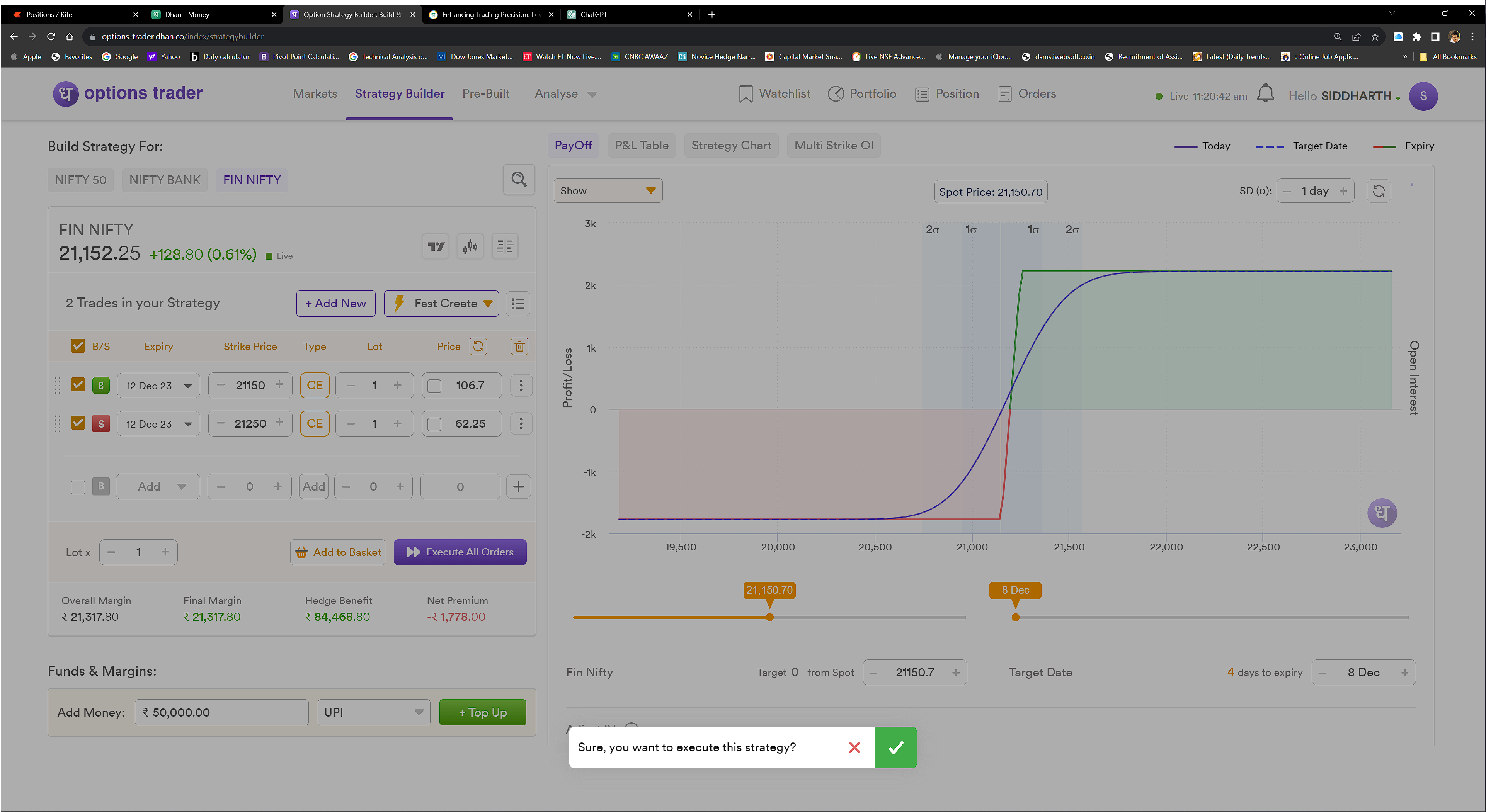This screenshot has height=812, width=1486.
Task: Go to Markets tab
Action: click(315, 93)
